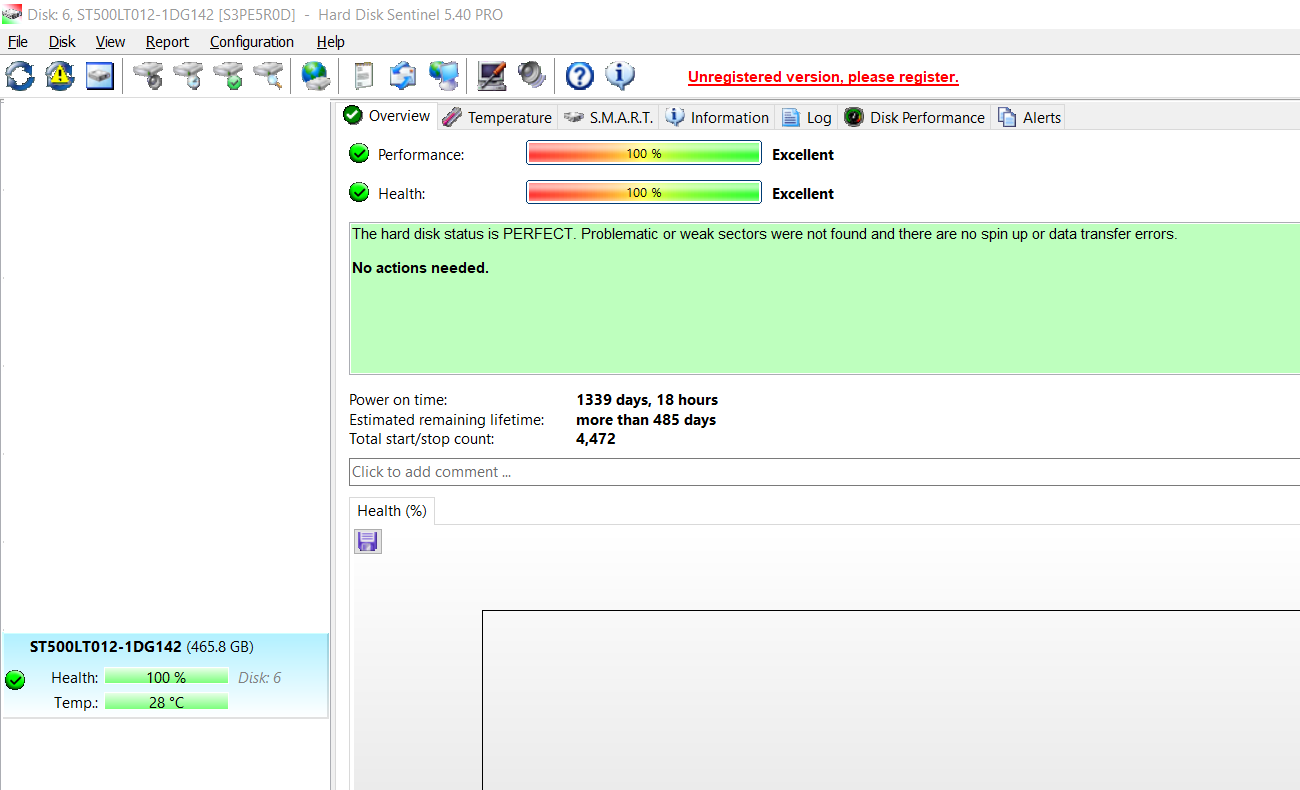Click the networked computers toolbar icon
The height and width of the screenshot is (790, 1300).
pyautogui.click(x=443, y=76)
